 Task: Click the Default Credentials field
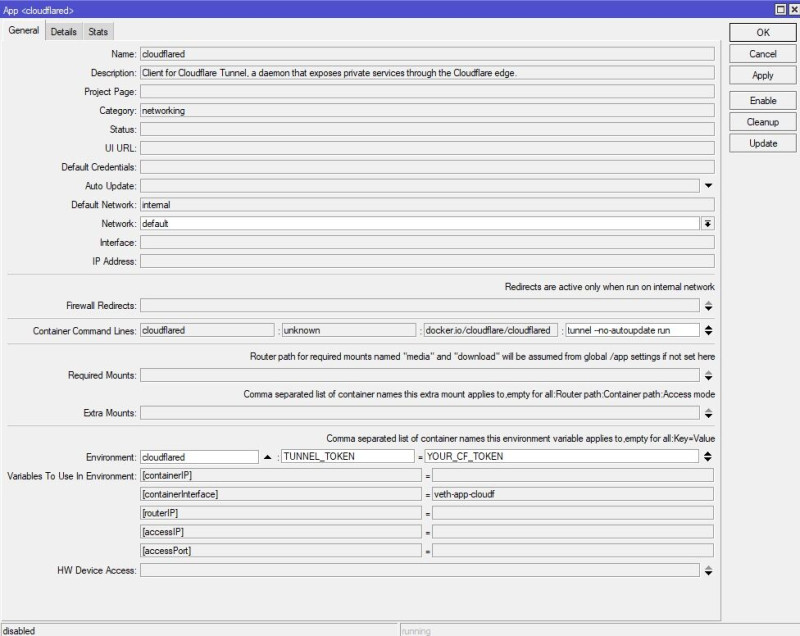(427, 167)
